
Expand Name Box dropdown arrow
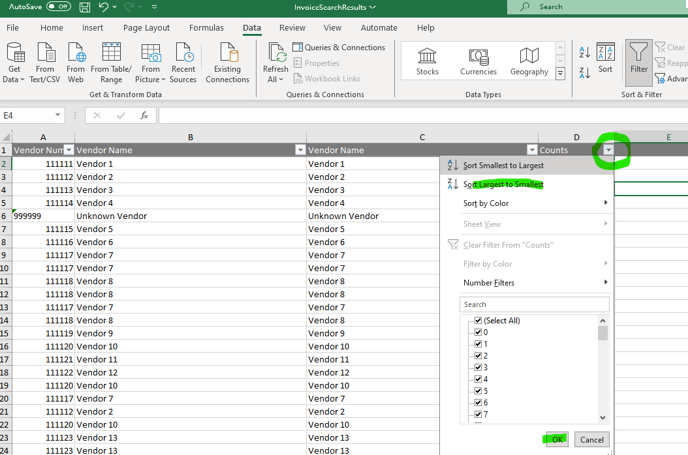coord(57,115)
